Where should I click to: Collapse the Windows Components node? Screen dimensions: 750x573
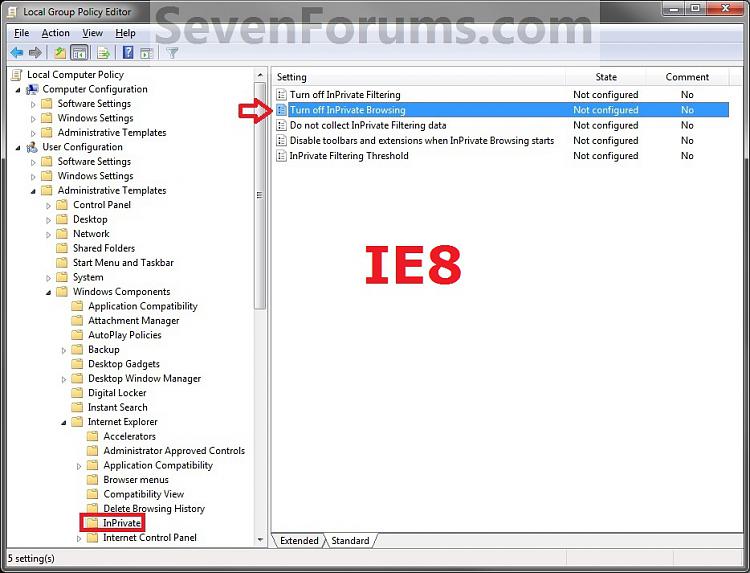click(x=48, y=293)
